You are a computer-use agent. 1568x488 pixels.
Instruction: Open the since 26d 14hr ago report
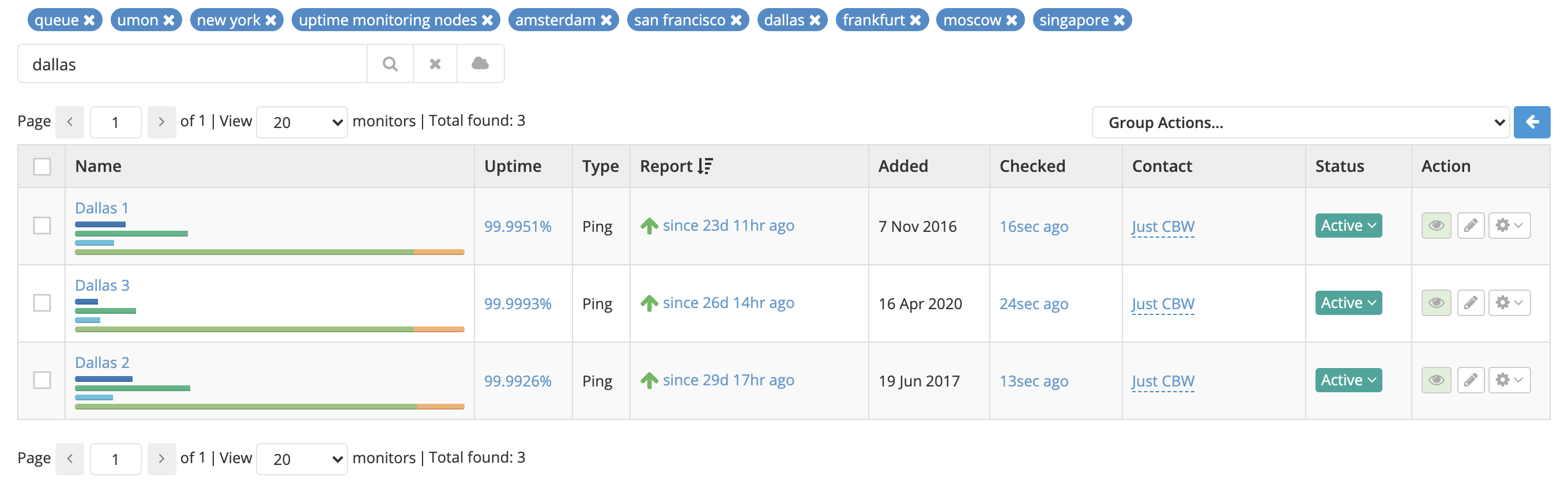point(728,303)
